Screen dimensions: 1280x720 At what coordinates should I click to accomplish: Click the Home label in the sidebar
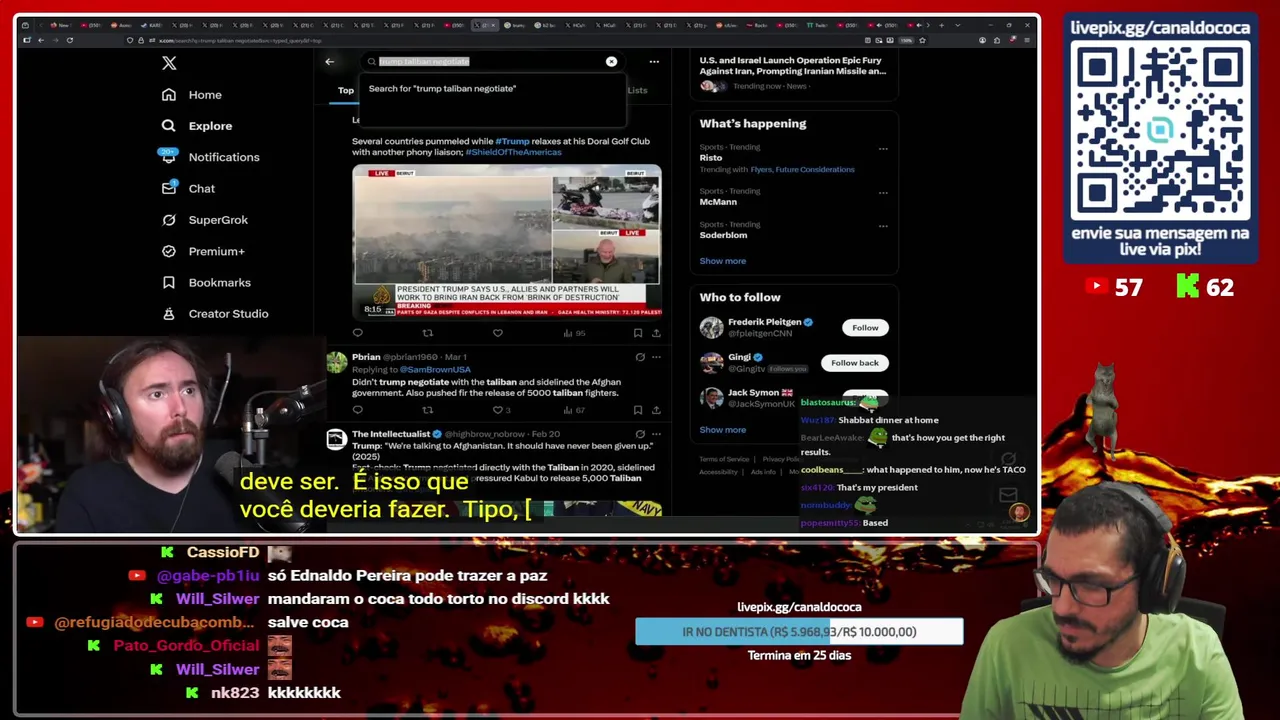pos(205,95)
